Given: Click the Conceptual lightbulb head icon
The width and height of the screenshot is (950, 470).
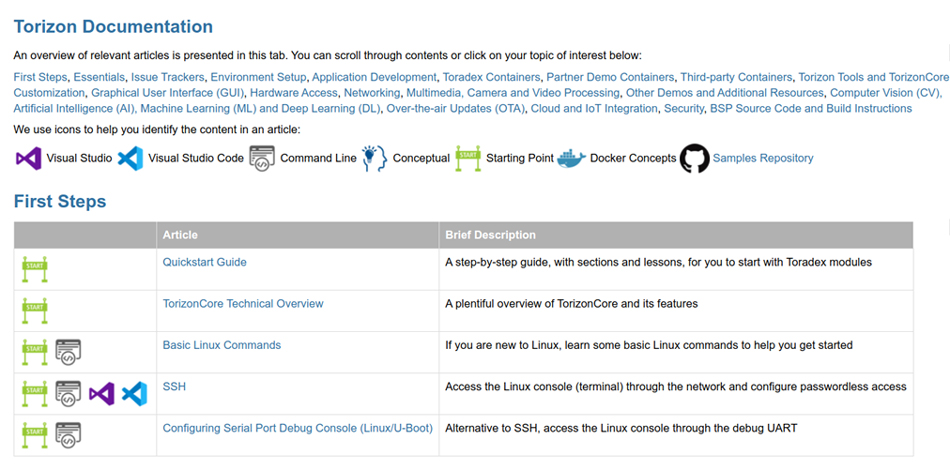Looking at the screenshot, I should [x=374, y=158].
